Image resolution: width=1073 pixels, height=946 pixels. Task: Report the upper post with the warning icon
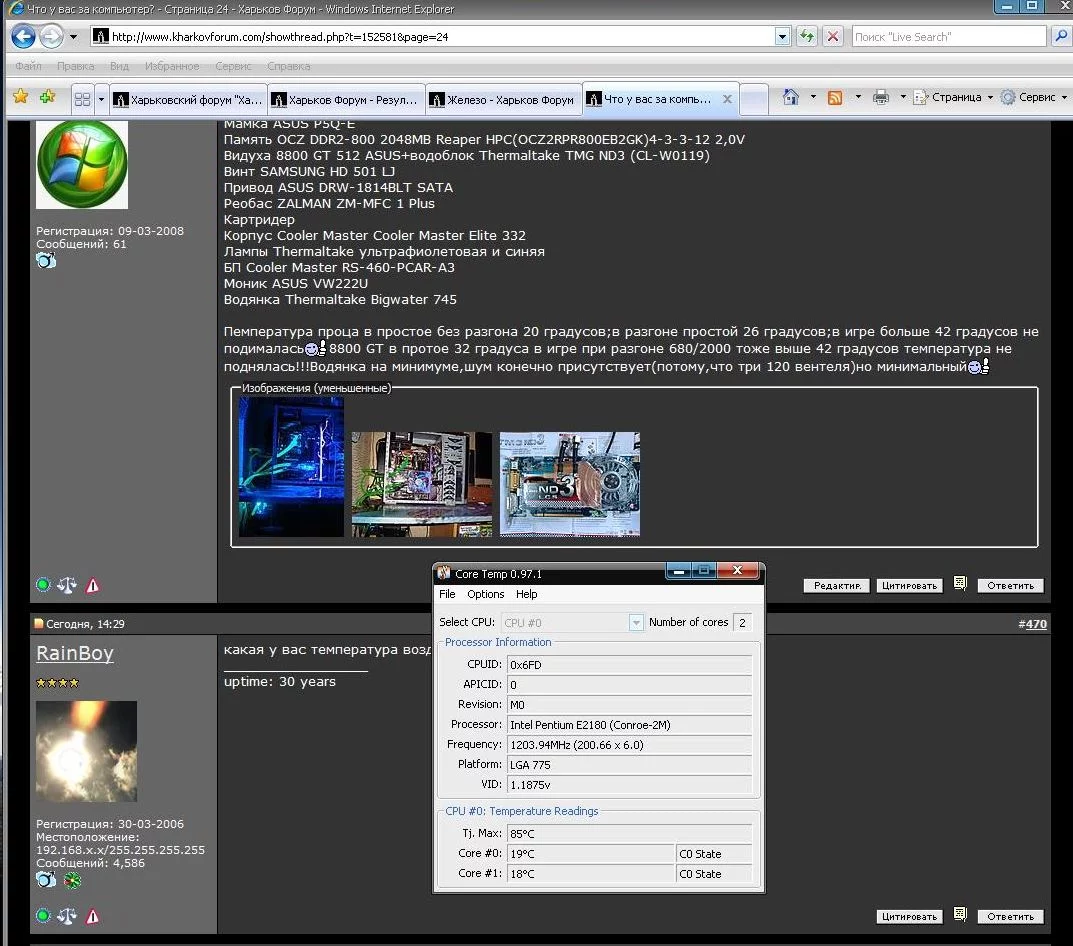pyautogui.click(x=92, y=585)
